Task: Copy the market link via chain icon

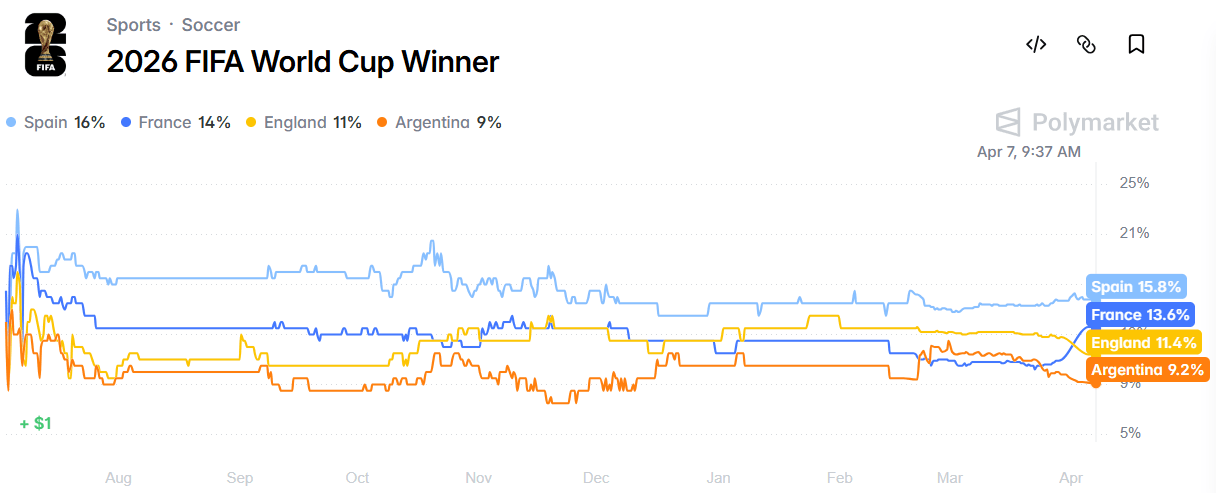Action: coord(1086,44)
